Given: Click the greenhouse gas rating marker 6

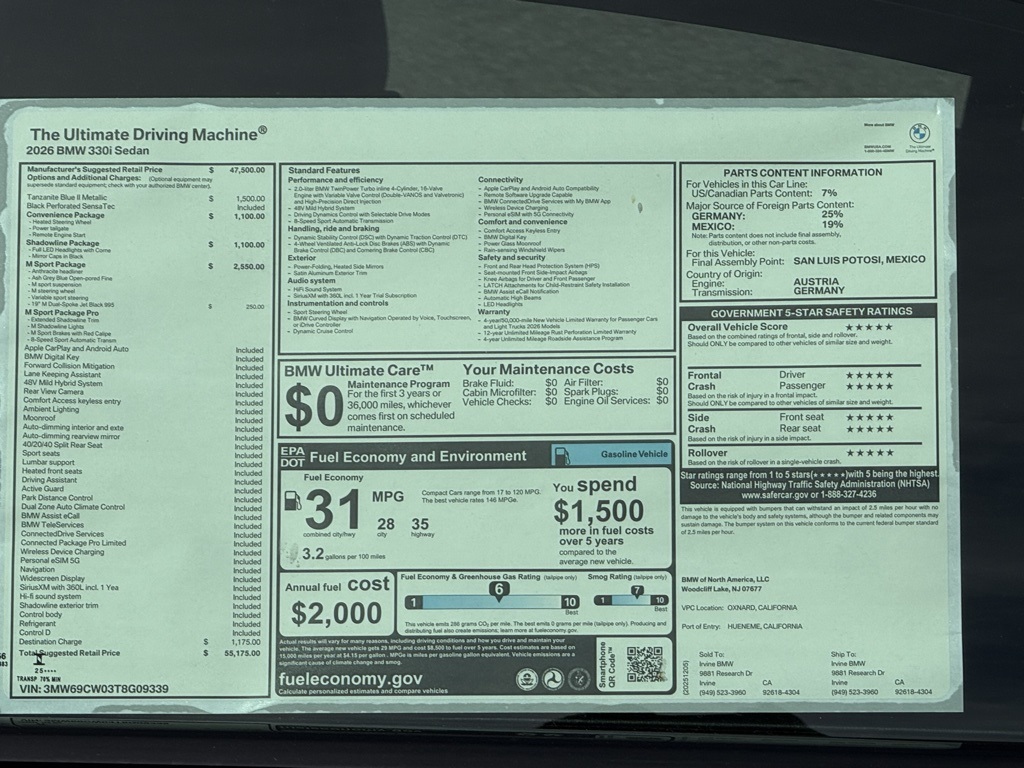Looking at the screenshot, I should (499, 590).
